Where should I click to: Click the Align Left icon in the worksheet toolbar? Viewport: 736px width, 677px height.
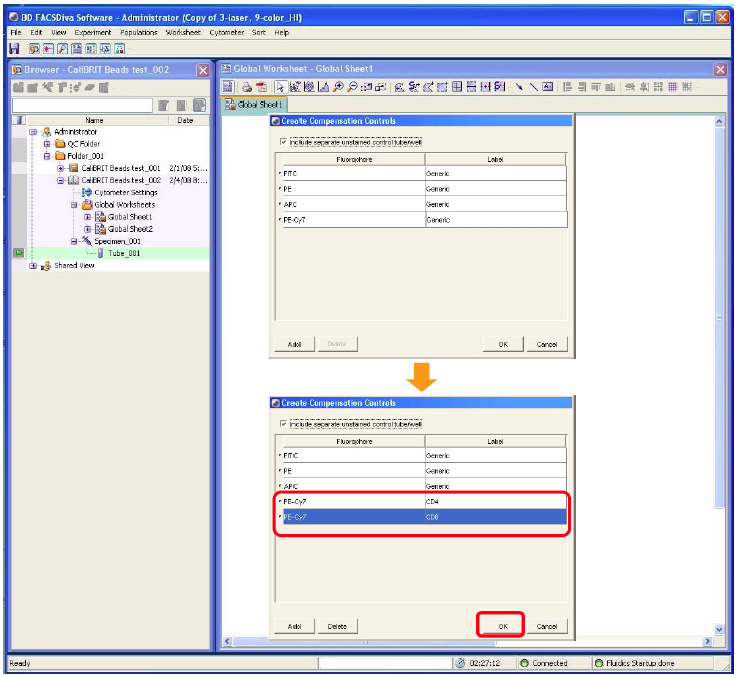tap(567, 87)
